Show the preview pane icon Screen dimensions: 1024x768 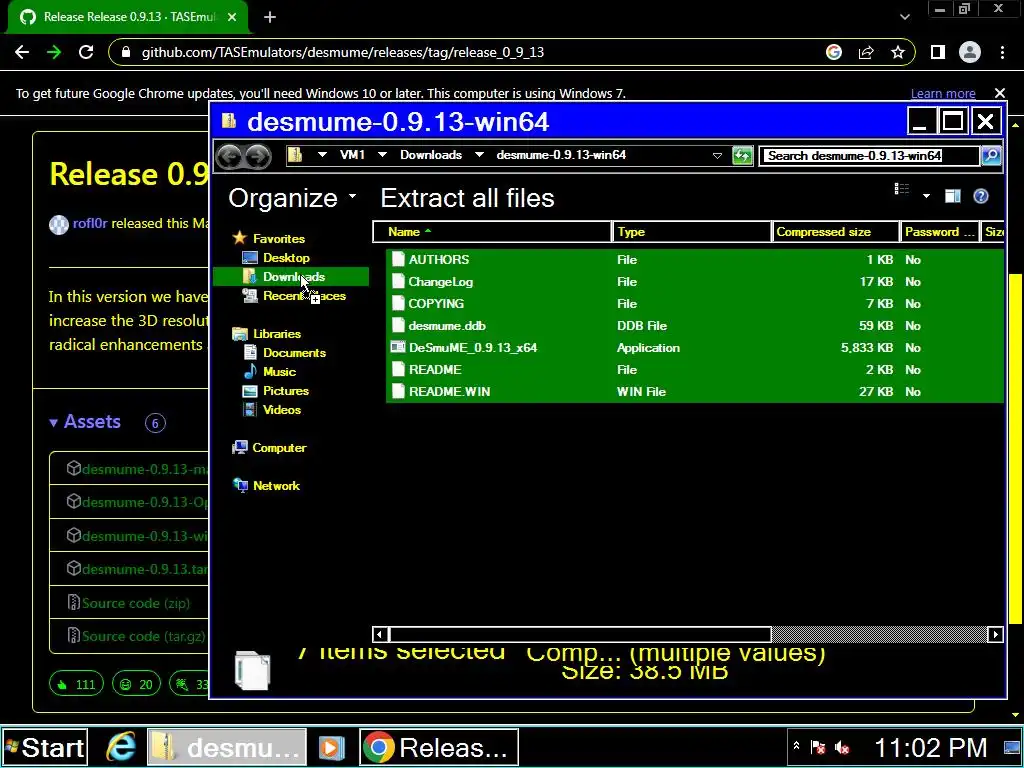tap(953, 196)
